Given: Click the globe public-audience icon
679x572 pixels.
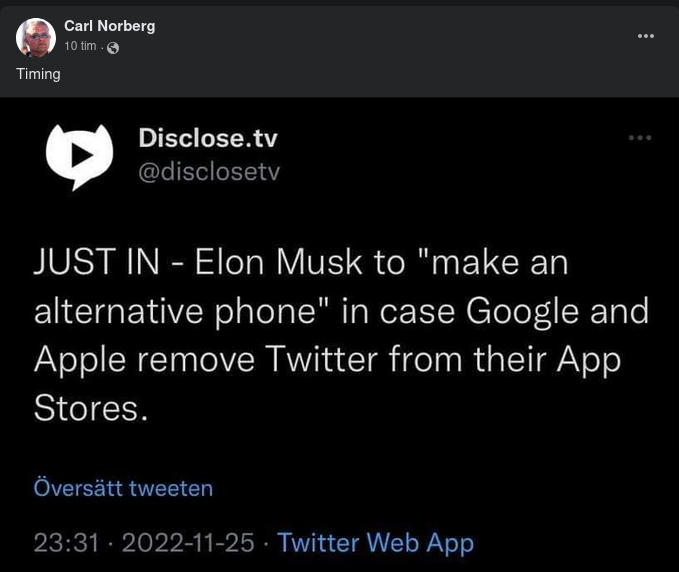Looking at the screenshot, I should click(x=112, y=48).
